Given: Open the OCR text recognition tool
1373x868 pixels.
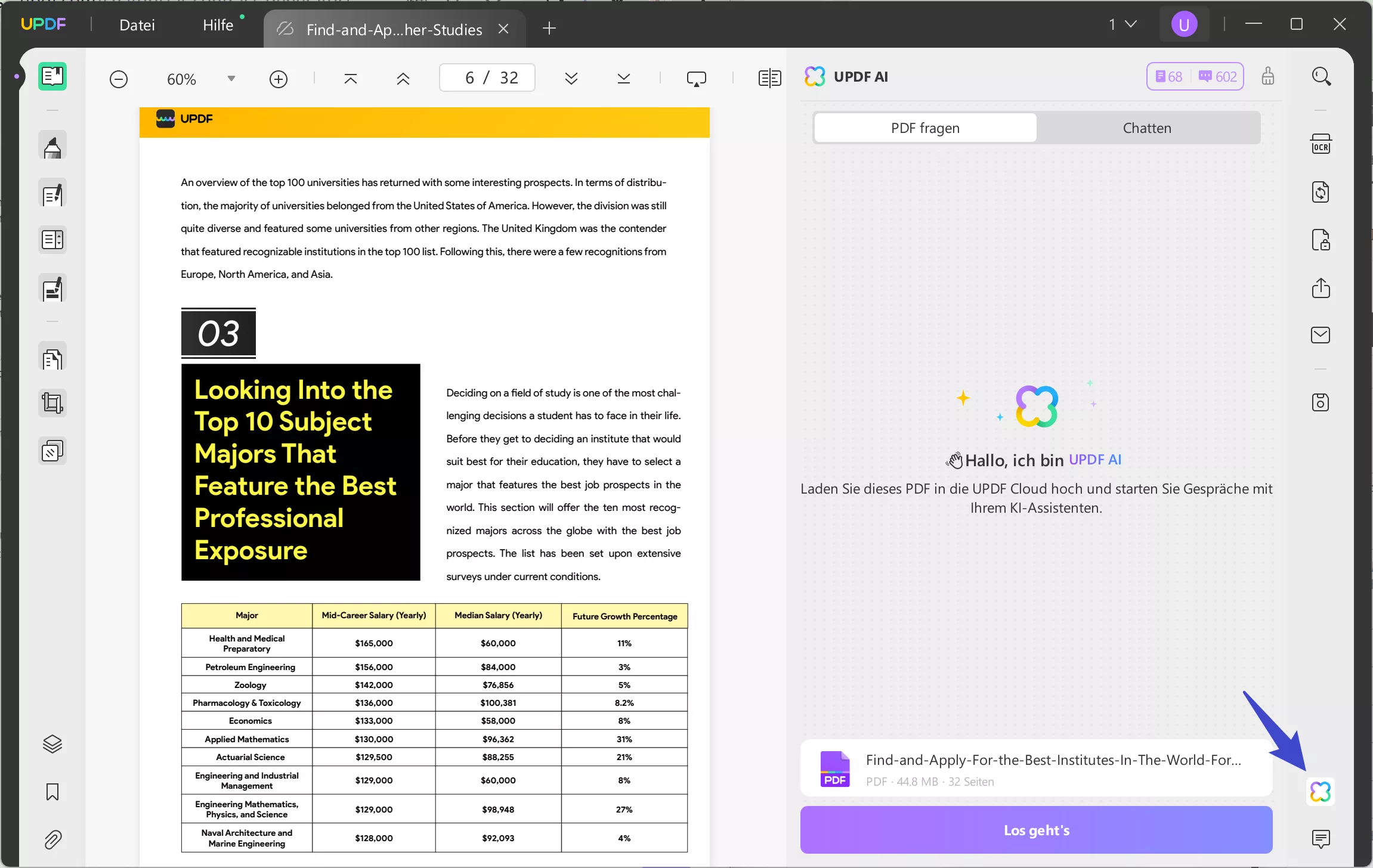Looking at the screenshot, I should [1321, 144].
